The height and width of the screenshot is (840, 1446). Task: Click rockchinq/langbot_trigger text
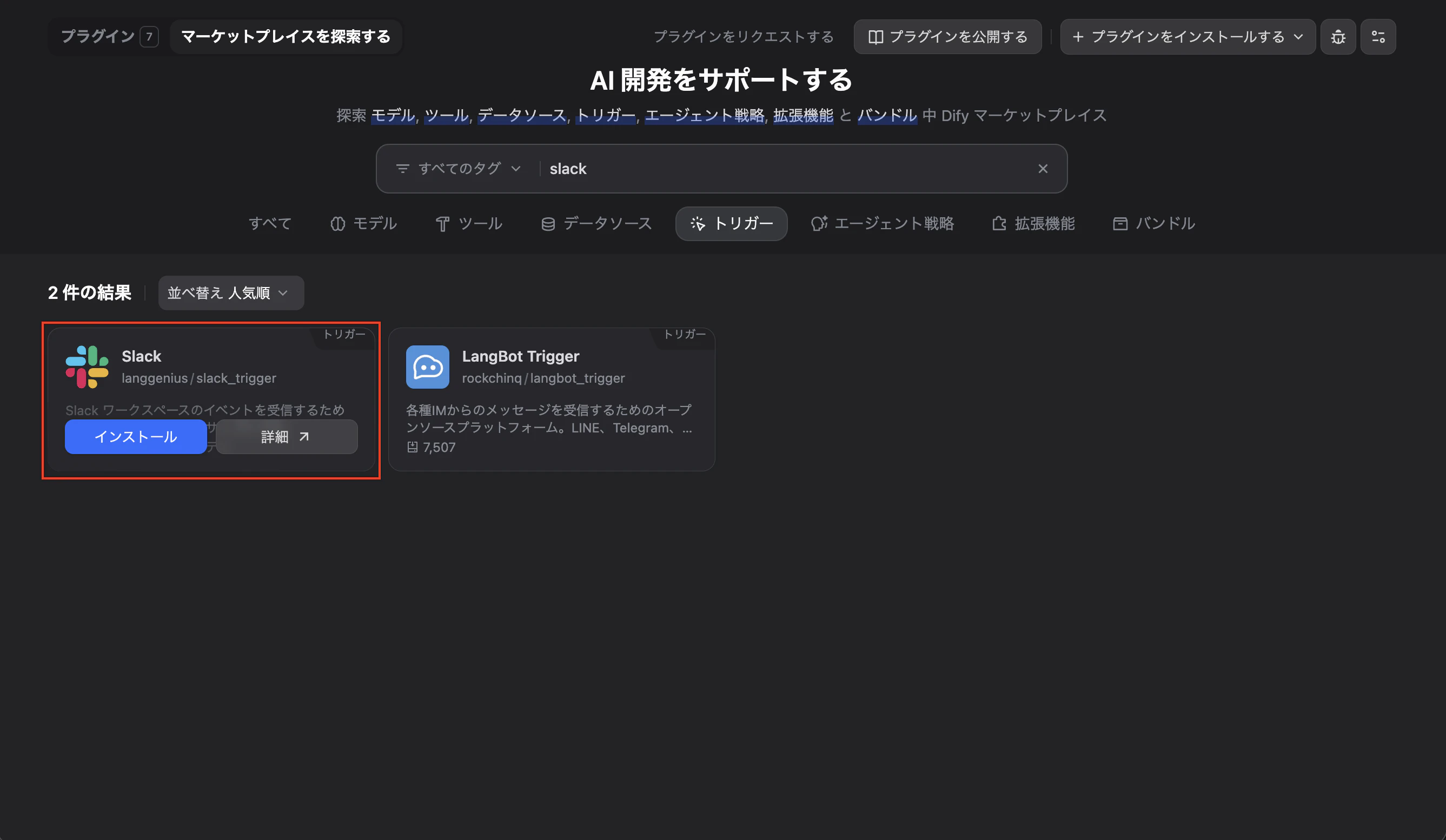(x=543, y=378)
